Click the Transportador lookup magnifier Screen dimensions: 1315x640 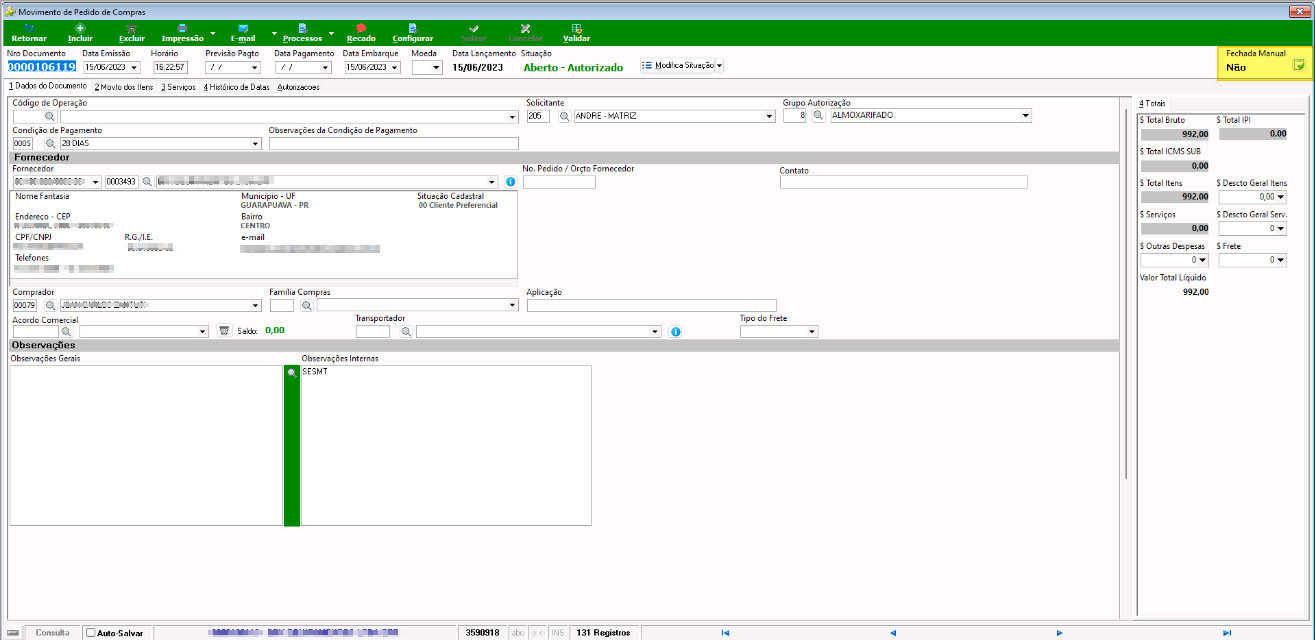tap(407, 331)
